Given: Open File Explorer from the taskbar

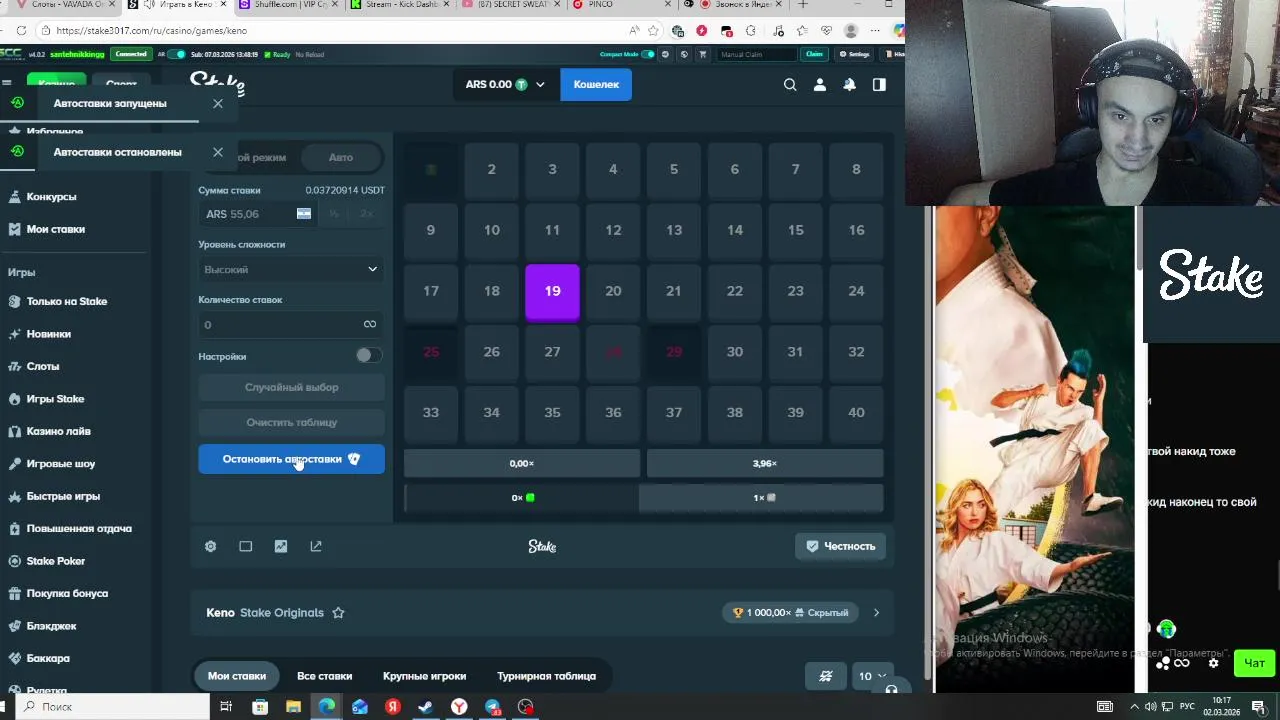Looking at the screenshot, I should point(293,707).
